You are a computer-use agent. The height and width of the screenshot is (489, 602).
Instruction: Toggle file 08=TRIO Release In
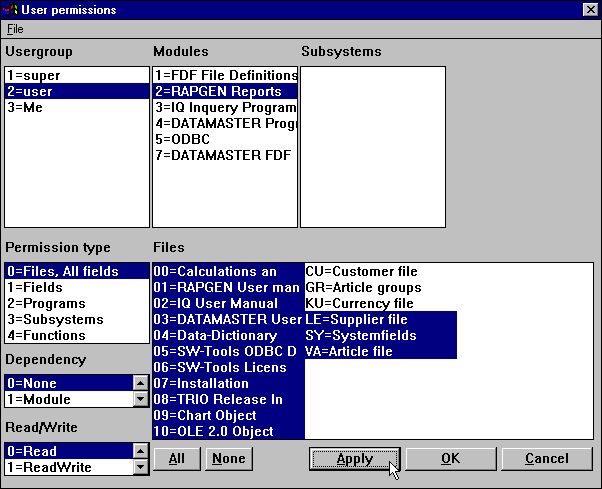click(x=228, y=399)
